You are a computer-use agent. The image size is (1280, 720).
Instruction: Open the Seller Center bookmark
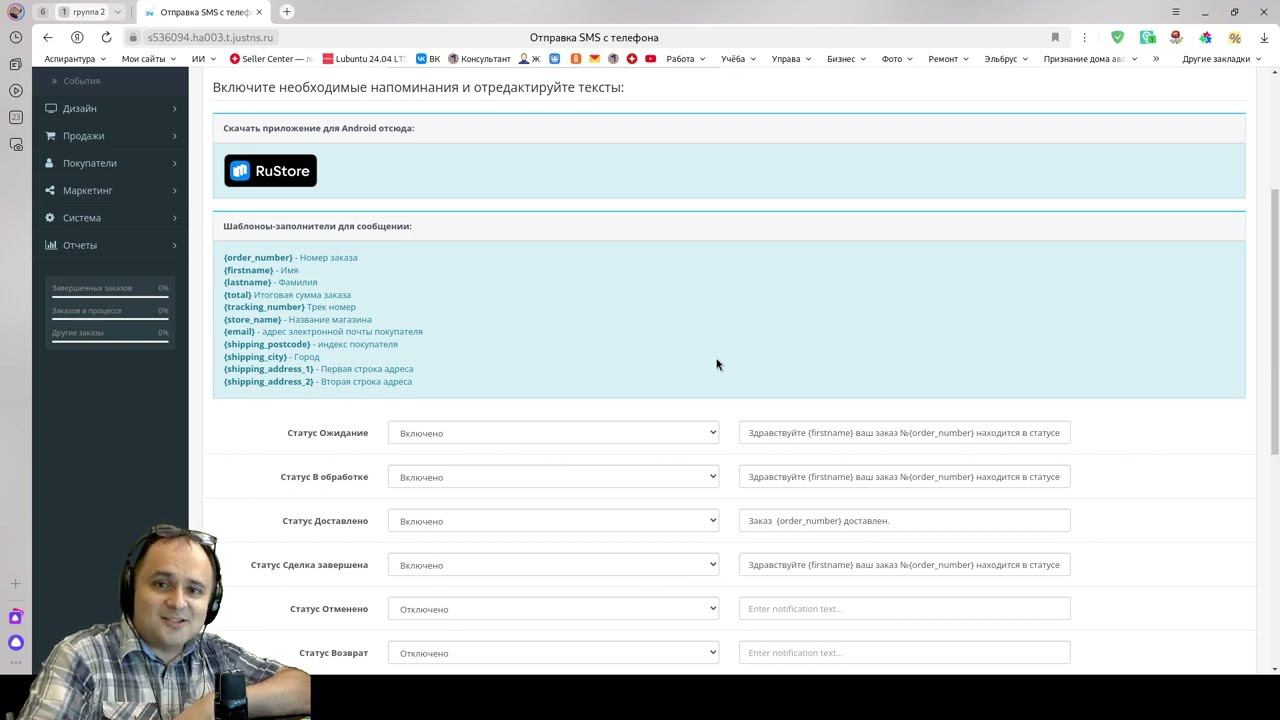click(271, 59)
